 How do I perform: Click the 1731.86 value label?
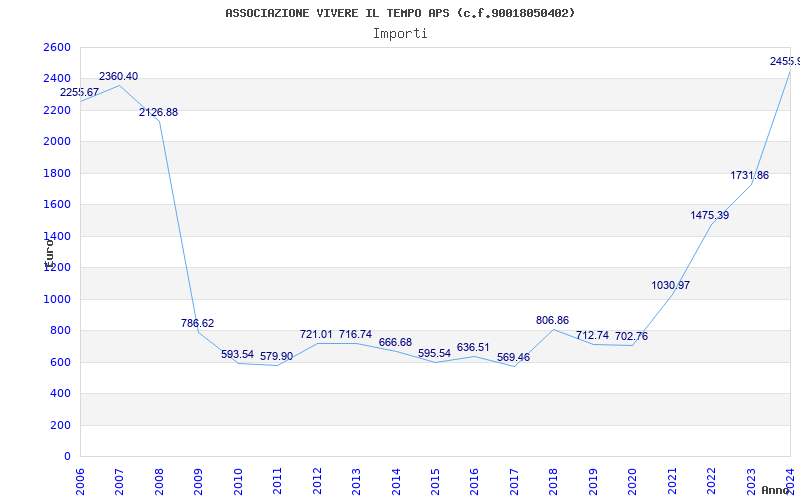pos(750,176)
